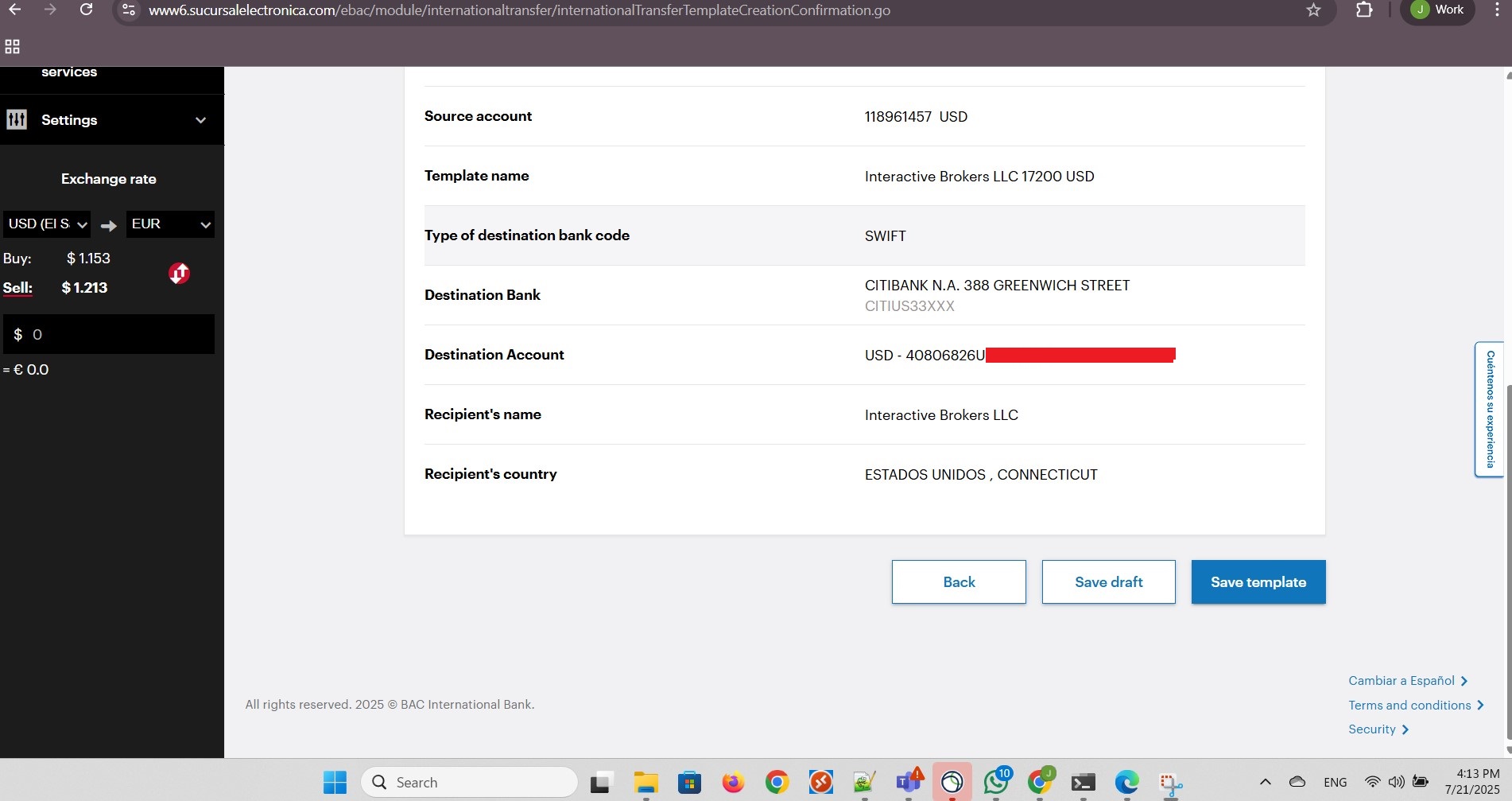Open Microsoft Store from the taskbar
The image size is (1512, 801).
[x=689, y=783]
